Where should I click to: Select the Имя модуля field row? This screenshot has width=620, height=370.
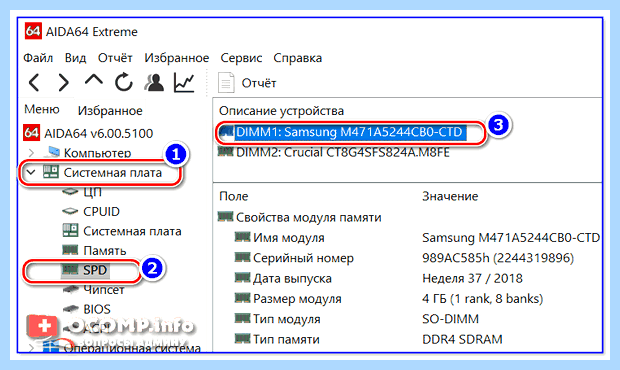pyautogui.click(x=289, y=238)
